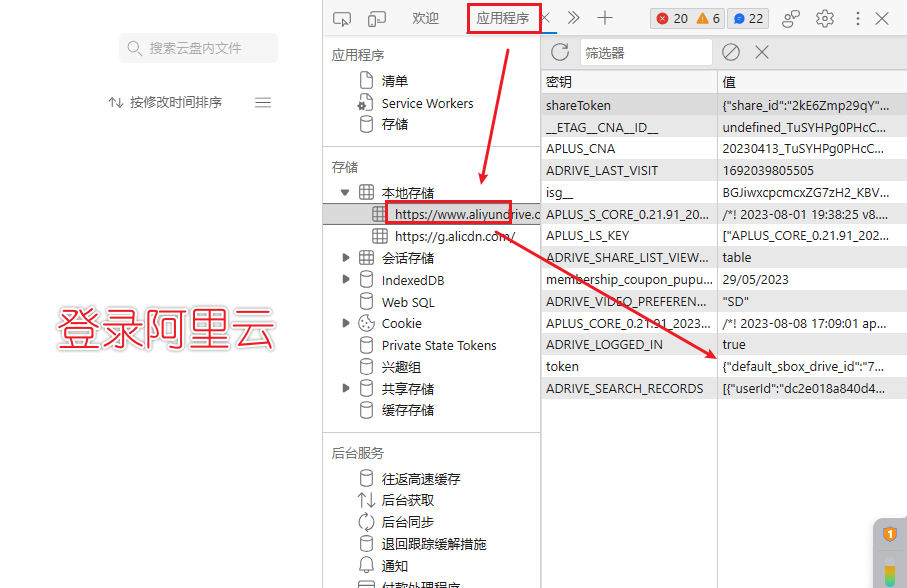Open the 22 messages indicator

[x=748, y=19]
